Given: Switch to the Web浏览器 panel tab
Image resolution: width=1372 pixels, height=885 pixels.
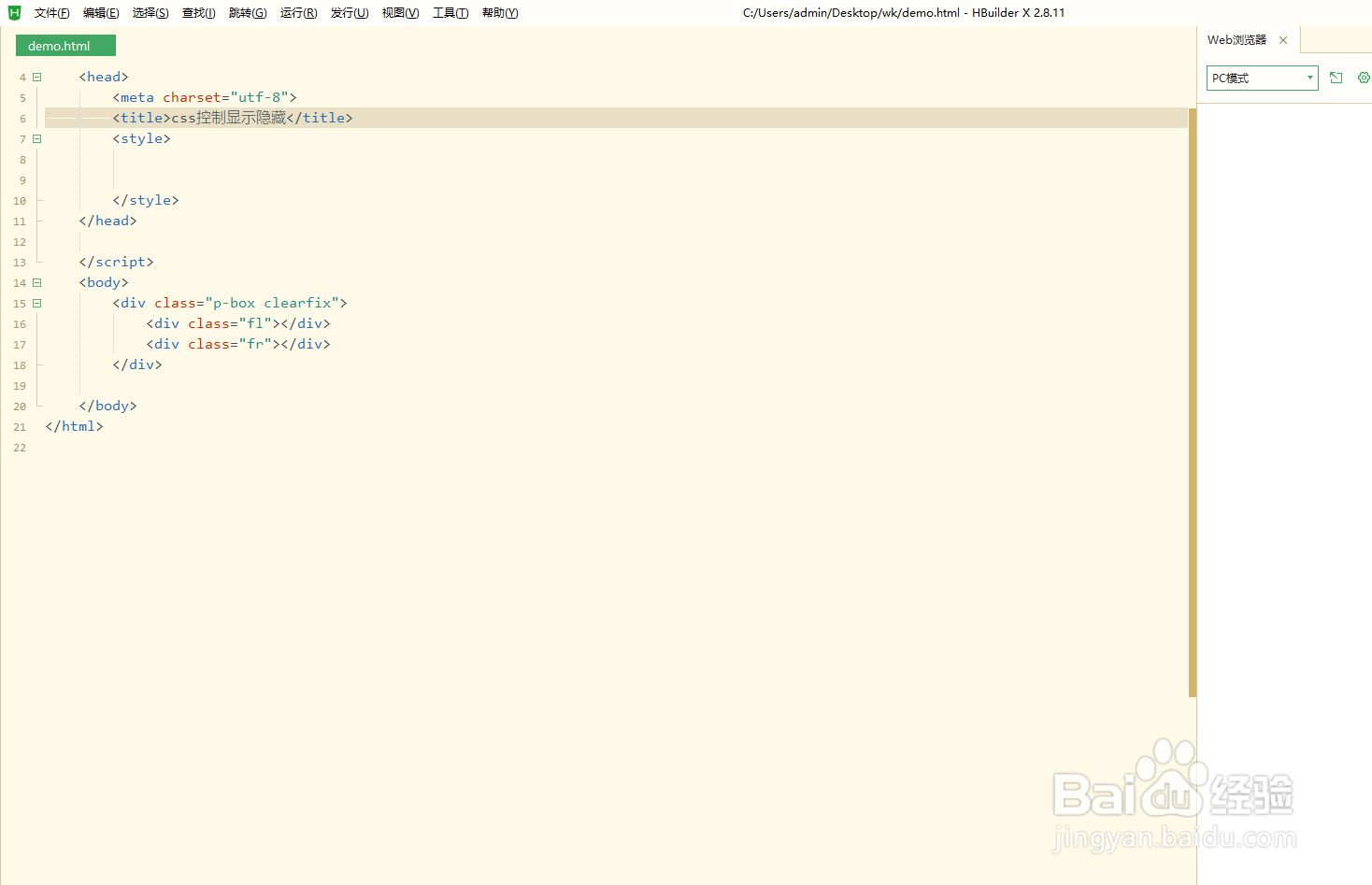Looking at the screenshot, I should click(x=1236, y=40).
